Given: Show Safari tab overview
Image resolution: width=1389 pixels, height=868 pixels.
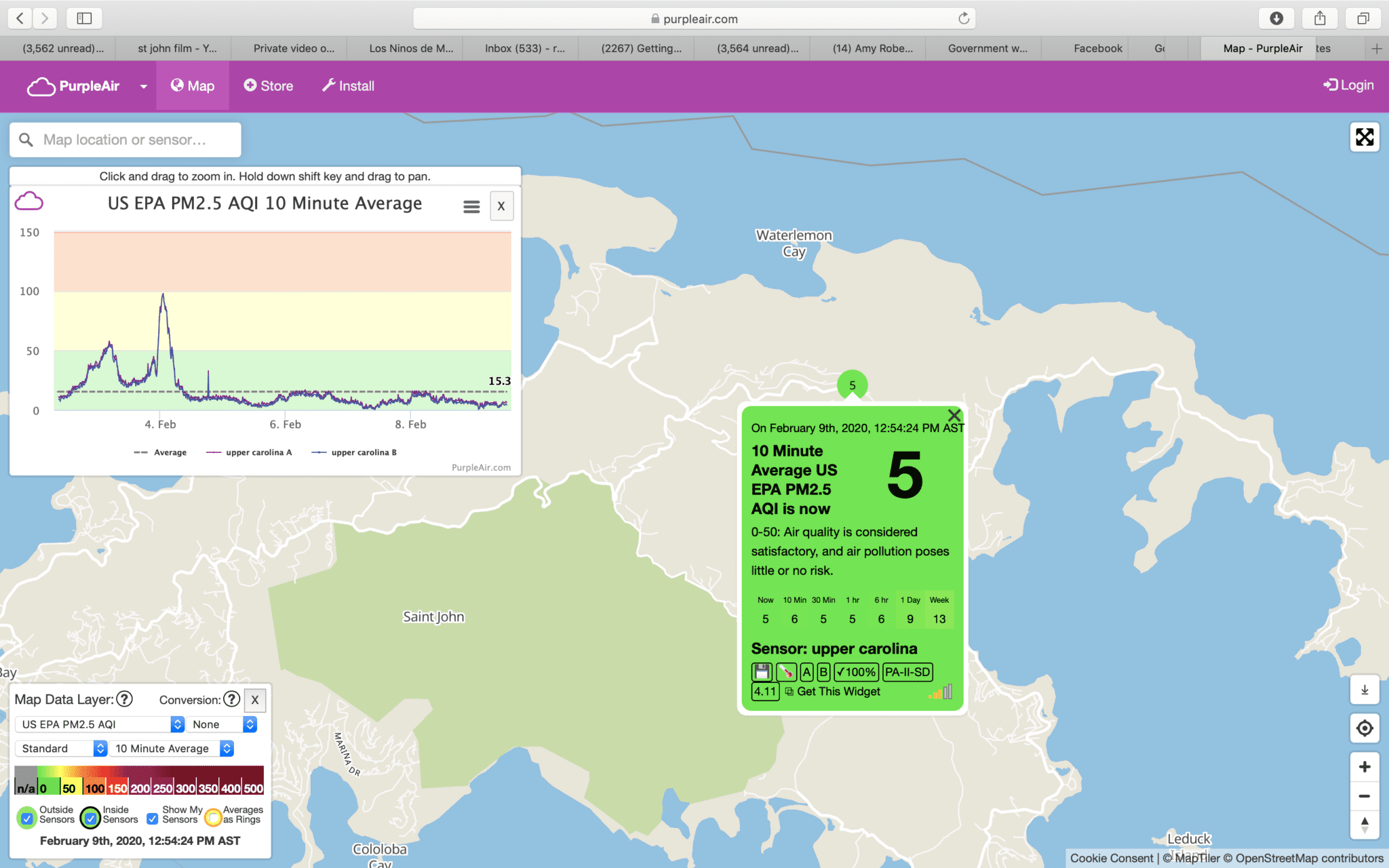Looking at the screenshot, I should pos(1363,18).
